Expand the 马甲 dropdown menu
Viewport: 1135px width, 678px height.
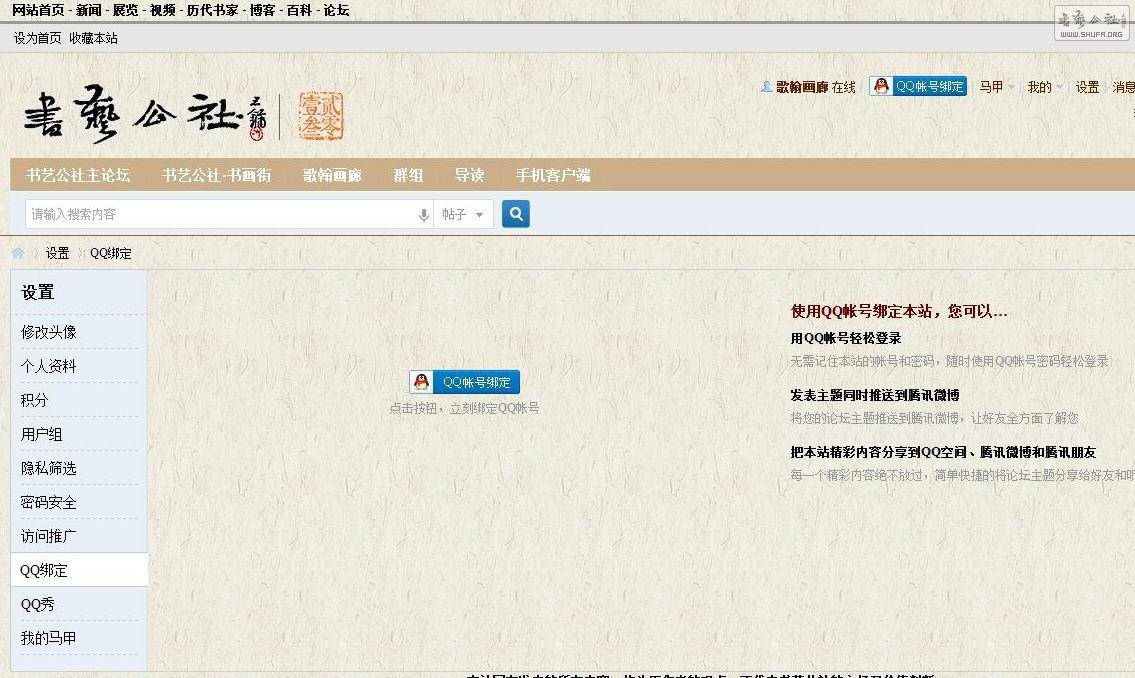(996, 87)
